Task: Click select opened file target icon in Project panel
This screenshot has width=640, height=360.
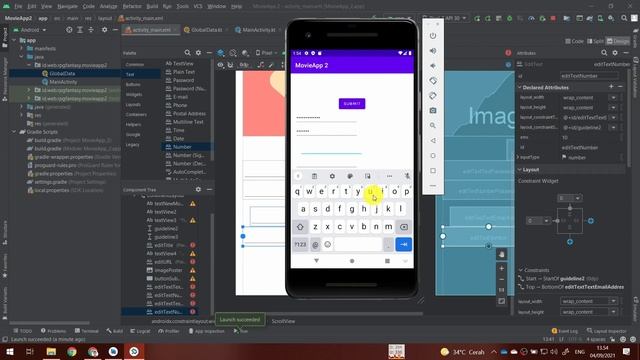Action: tap(69, 30)
